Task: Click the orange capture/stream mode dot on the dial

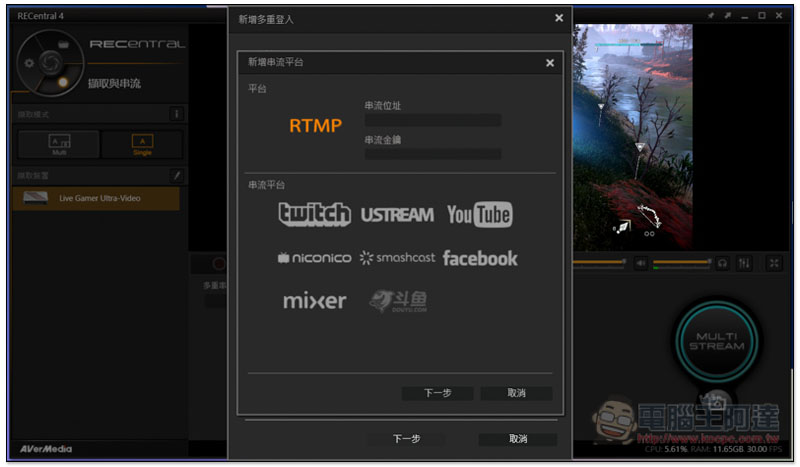Action: 63,82
